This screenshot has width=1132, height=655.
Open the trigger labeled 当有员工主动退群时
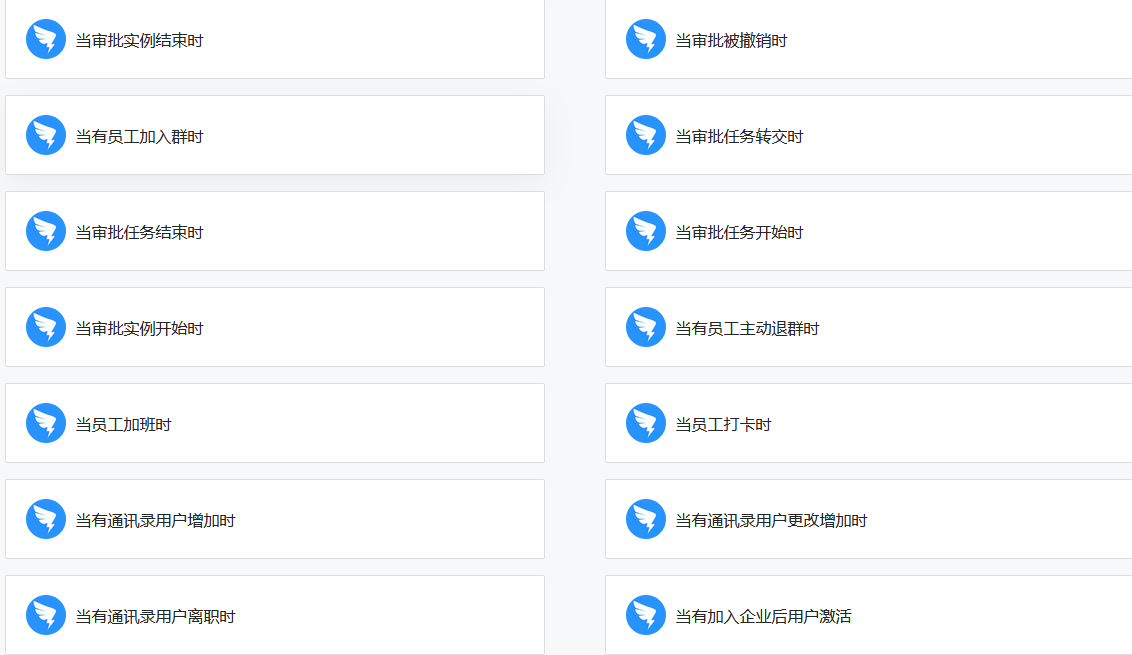[x=747, y=329]
